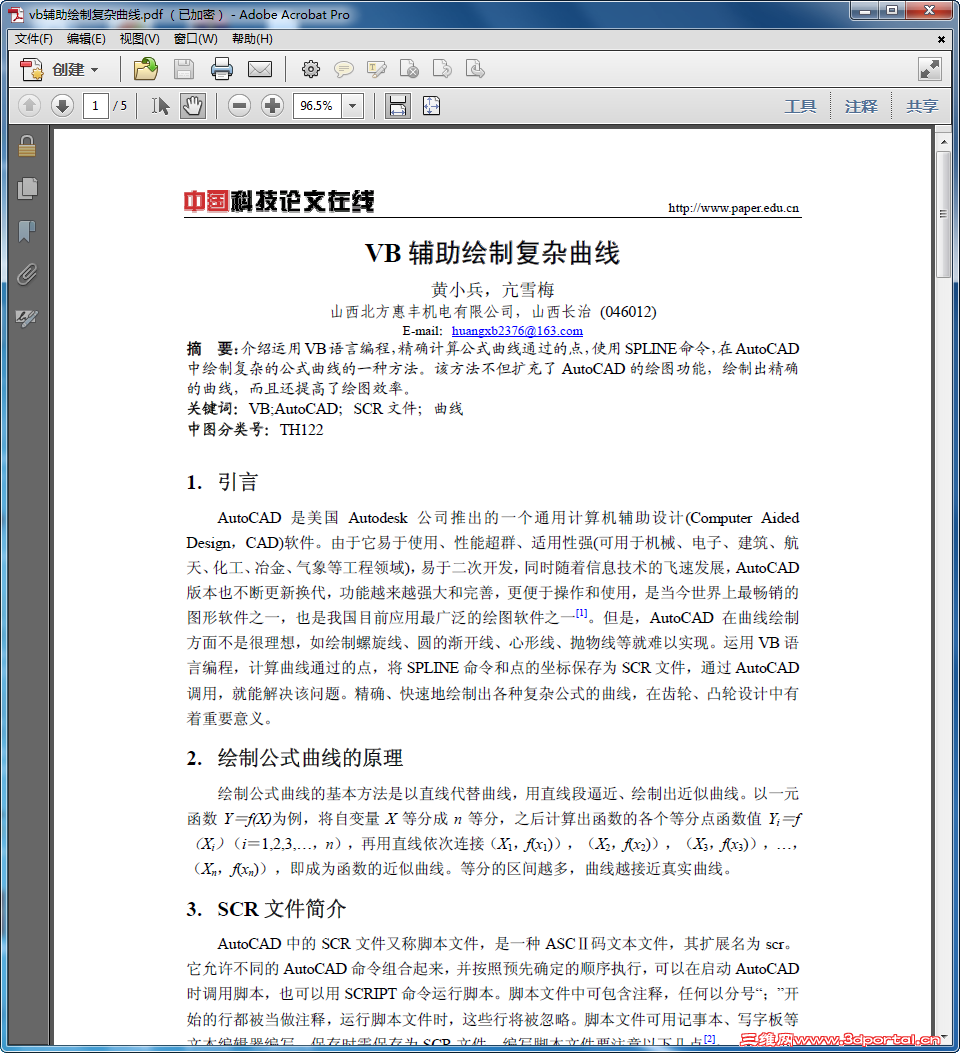
Task: Click the insert page from file icon
Action: [x=475, y=69]
